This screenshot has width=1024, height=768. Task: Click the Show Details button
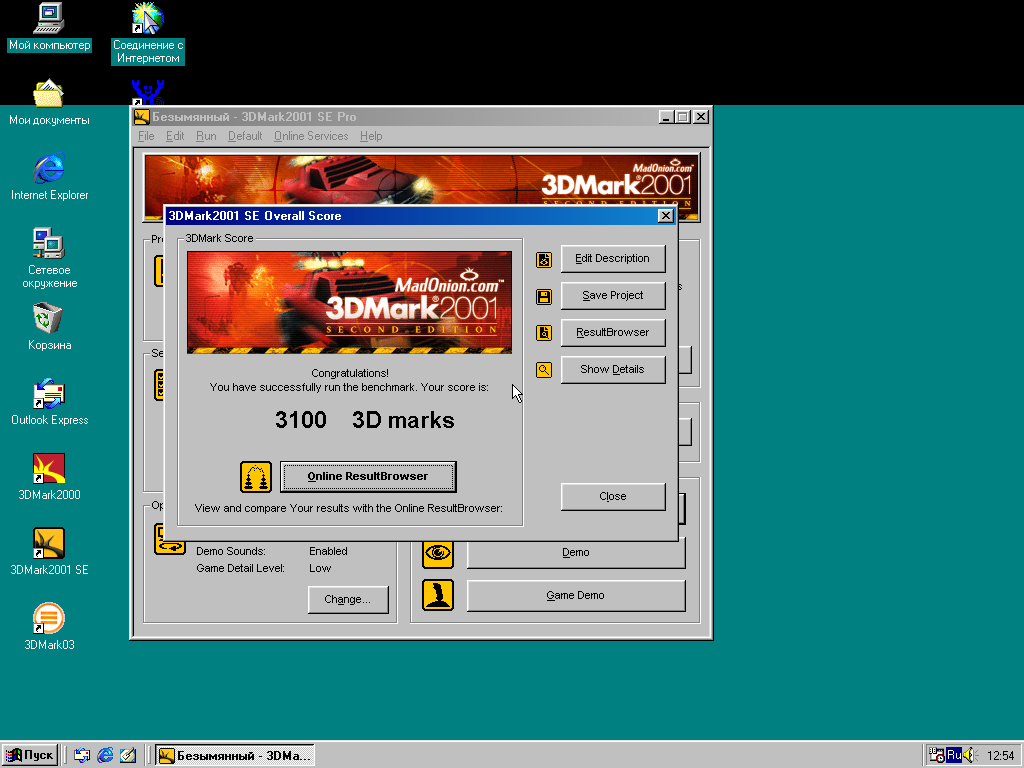pyautogui.click(x=613, y=370)
